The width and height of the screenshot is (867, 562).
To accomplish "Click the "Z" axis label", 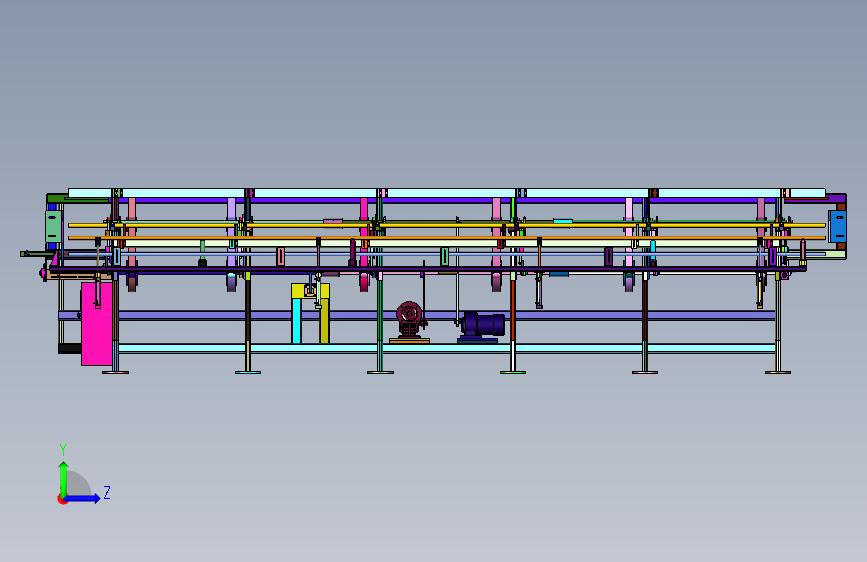I will tap(107, 492).
